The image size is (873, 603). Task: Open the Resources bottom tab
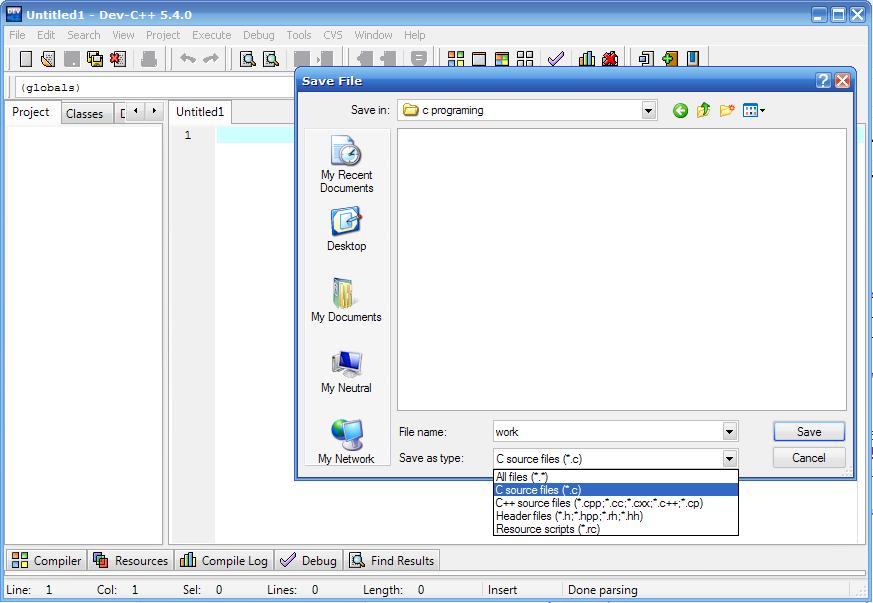131,560
